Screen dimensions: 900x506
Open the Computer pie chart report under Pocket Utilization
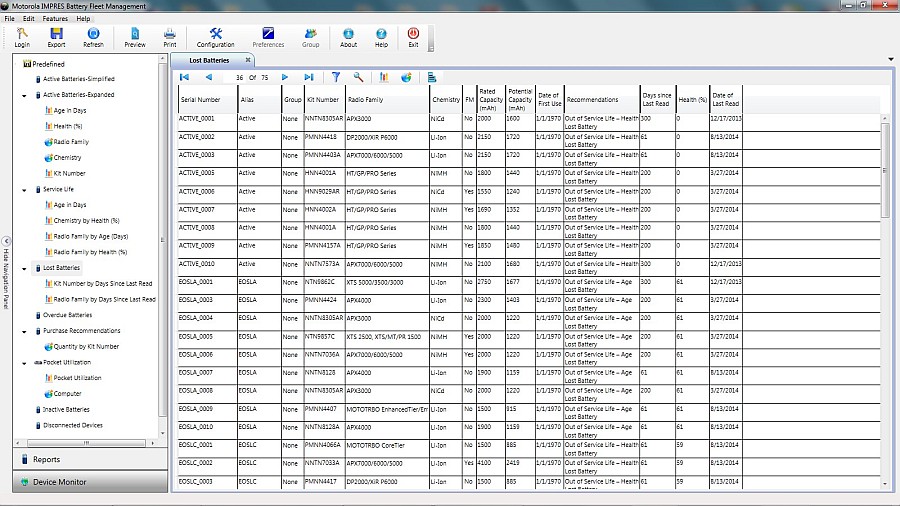point(63,394)
